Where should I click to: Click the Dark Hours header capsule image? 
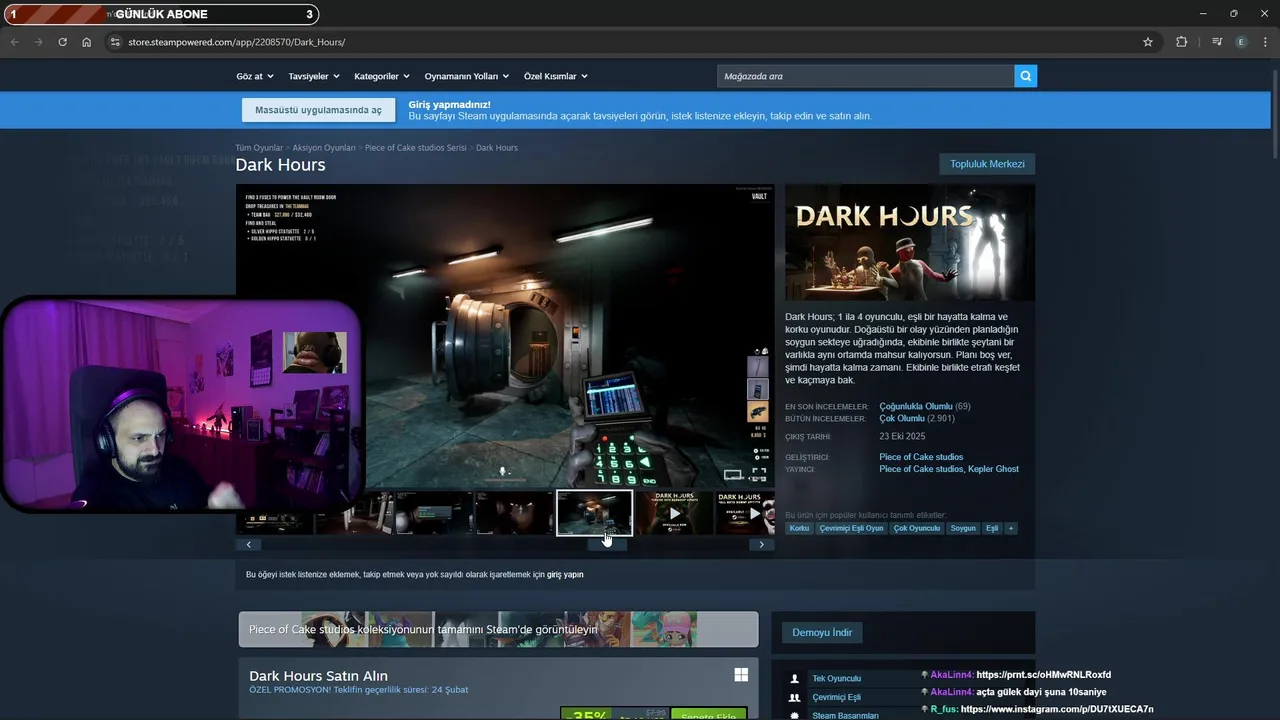pyautogui.click(x=910, y=242)
